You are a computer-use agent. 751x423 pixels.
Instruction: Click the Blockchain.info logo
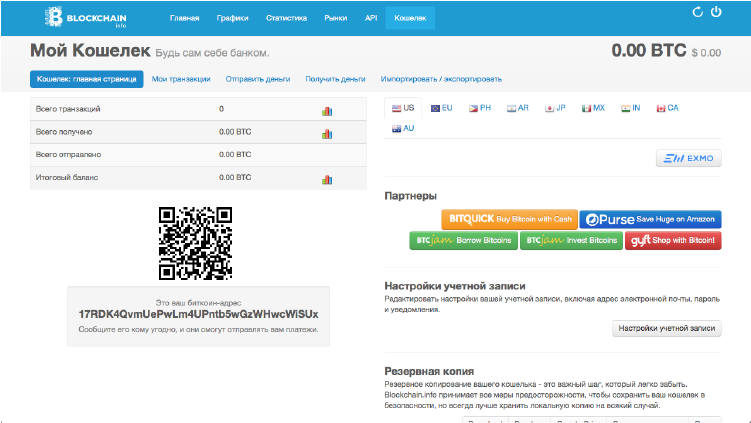pos(86,18)
